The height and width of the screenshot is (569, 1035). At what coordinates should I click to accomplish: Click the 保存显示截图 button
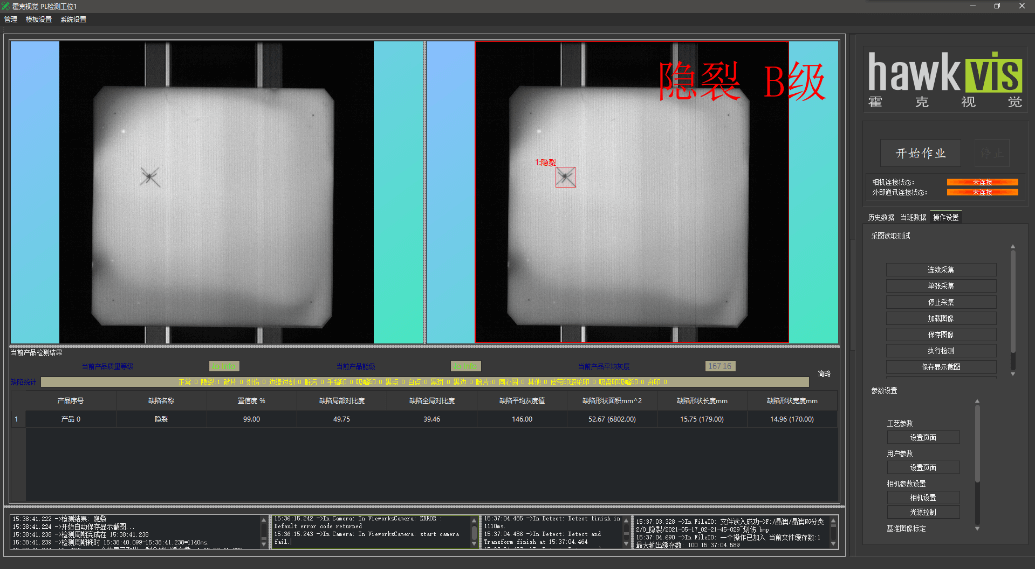[x=941, y=366]
